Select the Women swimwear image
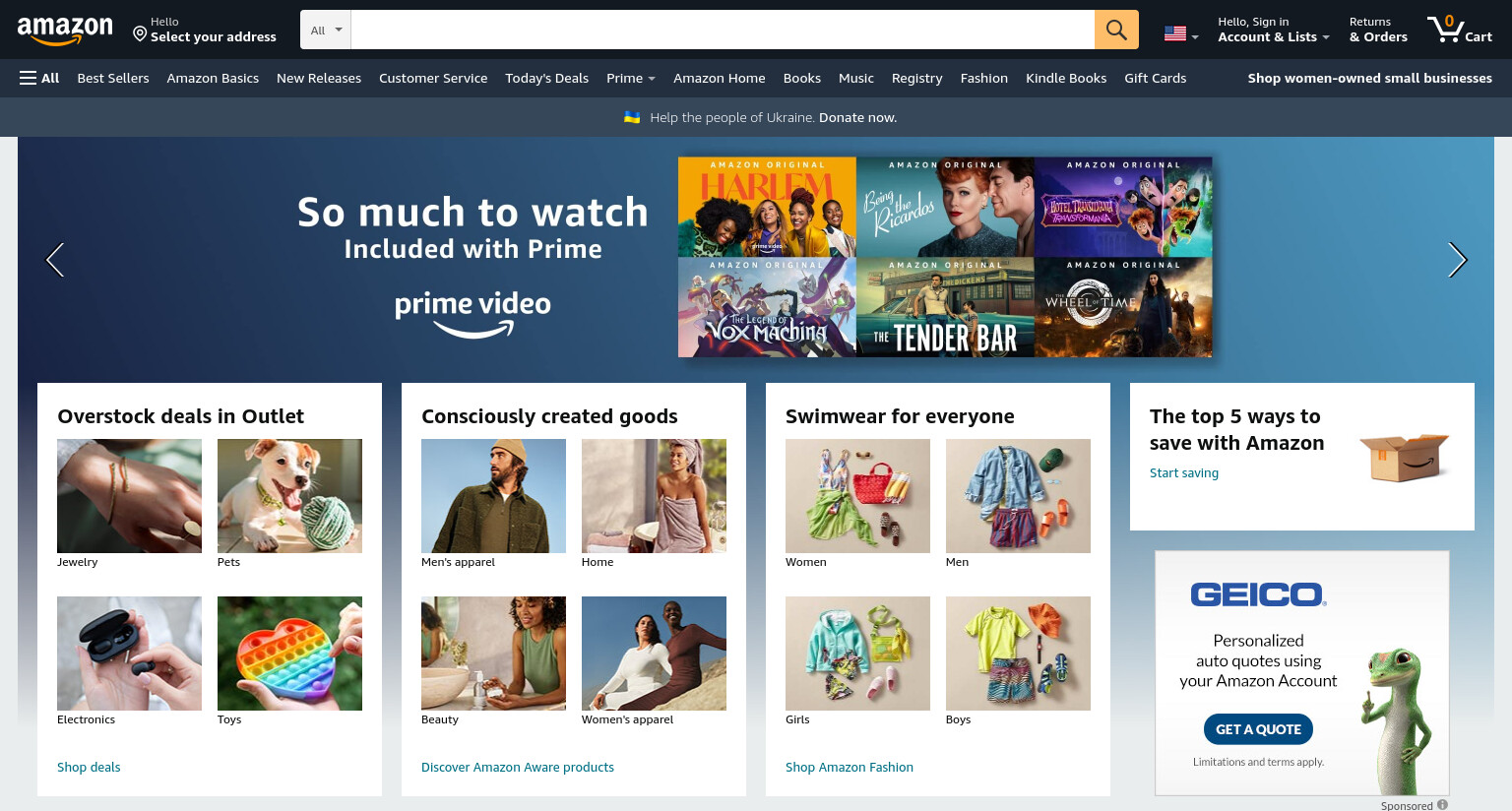 (x=857, y=496)
